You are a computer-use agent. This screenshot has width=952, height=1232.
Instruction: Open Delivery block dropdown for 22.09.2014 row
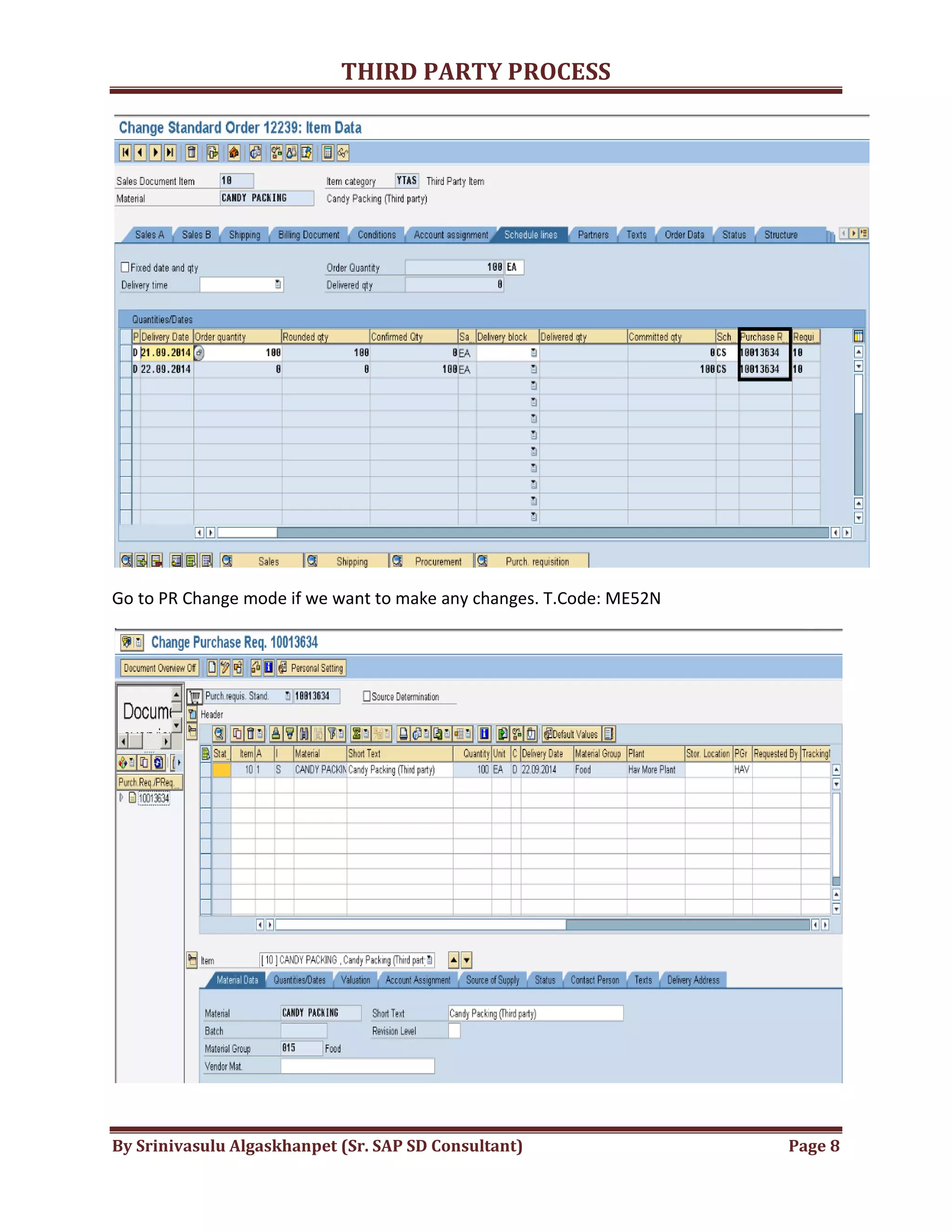click(x=534, y=369)
